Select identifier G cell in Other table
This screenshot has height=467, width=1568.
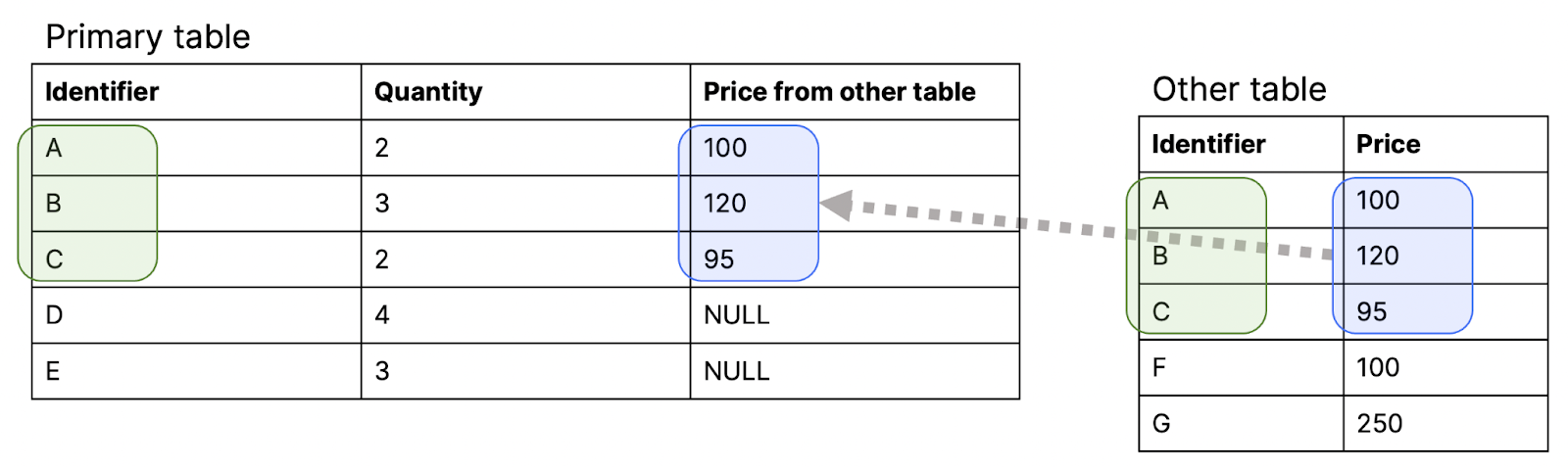click(1161, 424)
